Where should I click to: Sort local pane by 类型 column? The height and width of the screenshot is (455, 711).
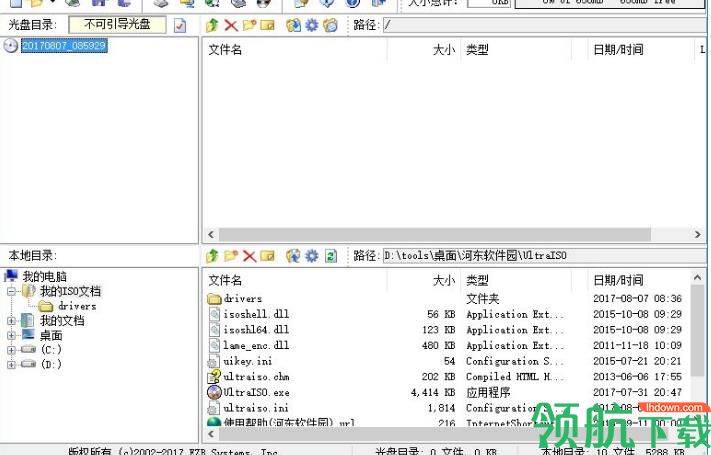[516, 280]
